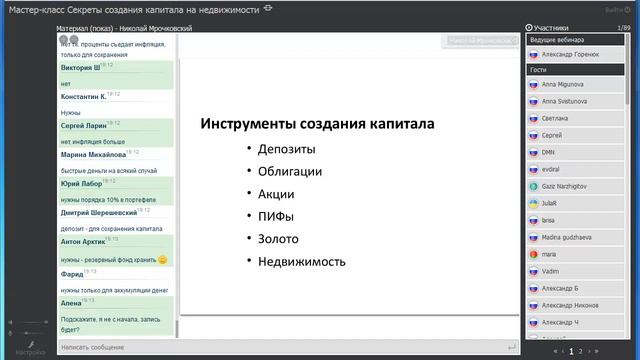Click the participants list scrollbar
This screenshot has height=360, width=640.
click(628, 69)
